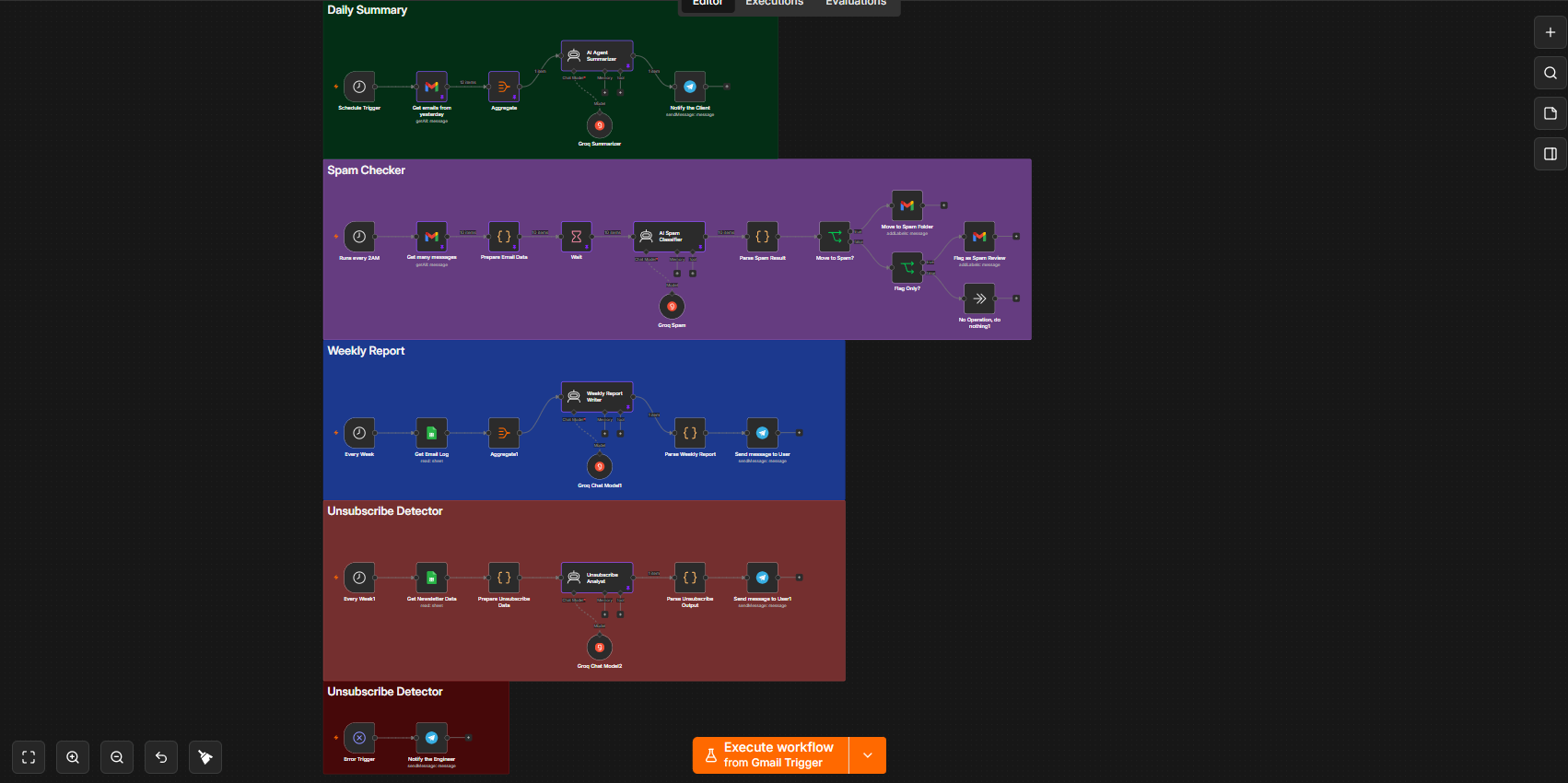This screenshot has height=783, width=1568.
Task: Select the Groq Spam model node
Action: point(672,306)
